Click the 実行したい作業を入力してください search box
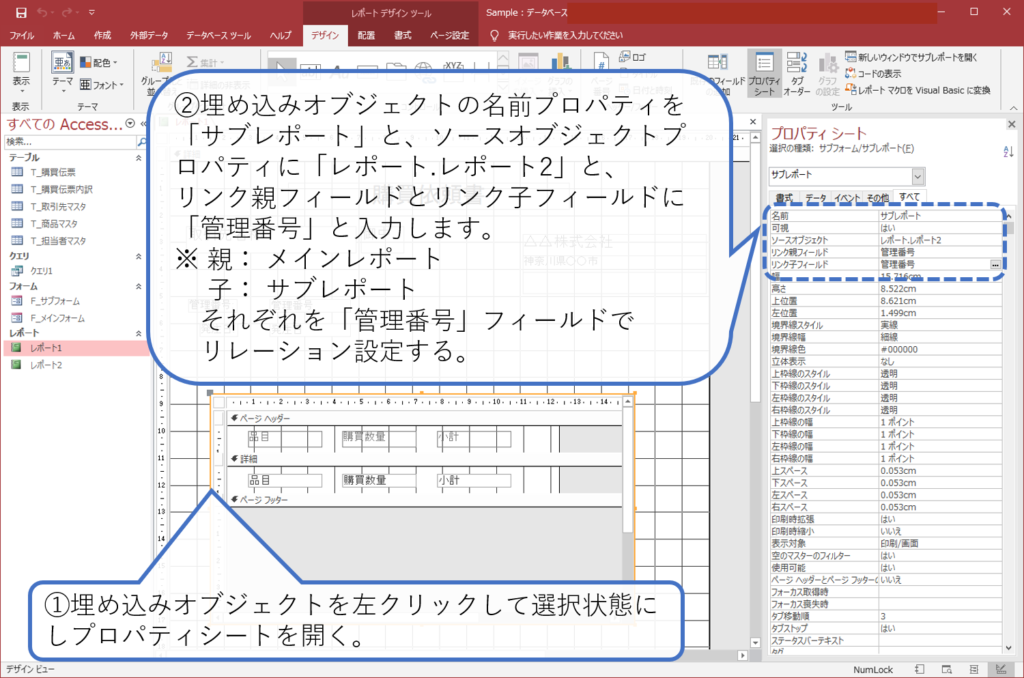 click(x=566, y=35)
